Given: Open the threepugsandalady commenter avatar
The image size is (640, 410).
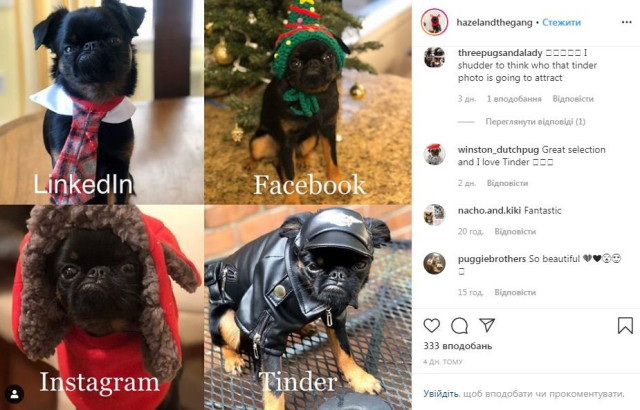Looking at the screenshot, I should point(434,57).
